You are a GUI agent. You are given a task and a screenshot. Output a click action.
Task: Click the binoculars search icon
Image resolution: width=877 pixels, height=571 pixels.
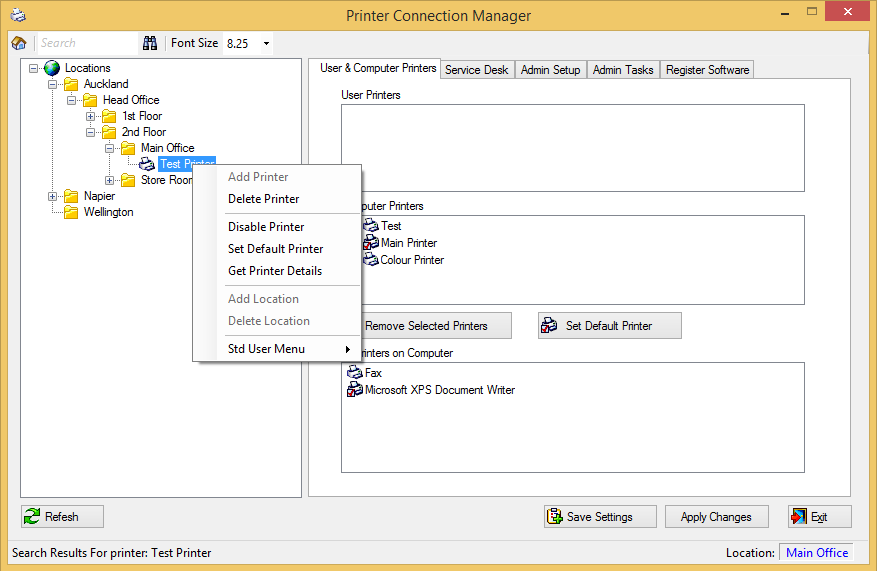[x=150, y=43]
